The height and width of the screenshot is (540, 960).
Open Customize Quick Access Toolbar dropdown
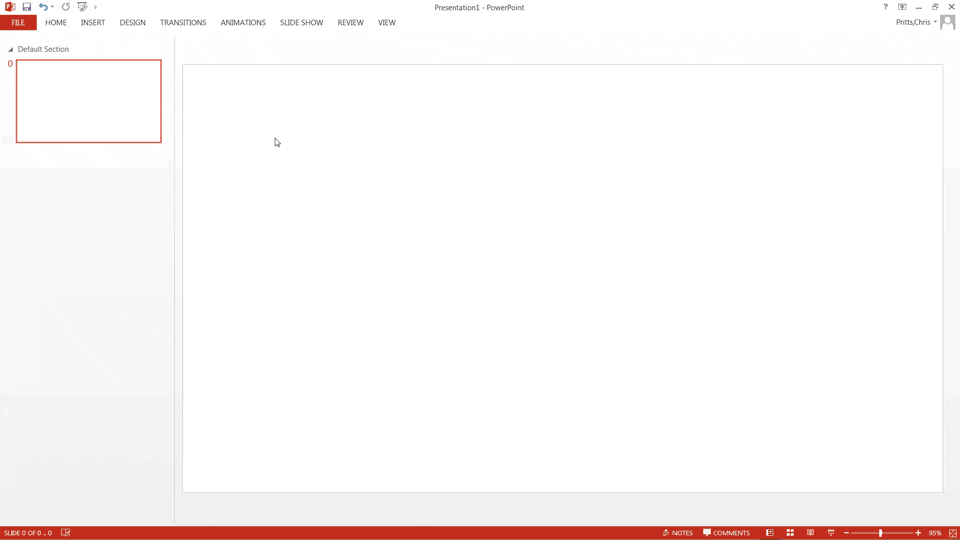coord(96,7)
